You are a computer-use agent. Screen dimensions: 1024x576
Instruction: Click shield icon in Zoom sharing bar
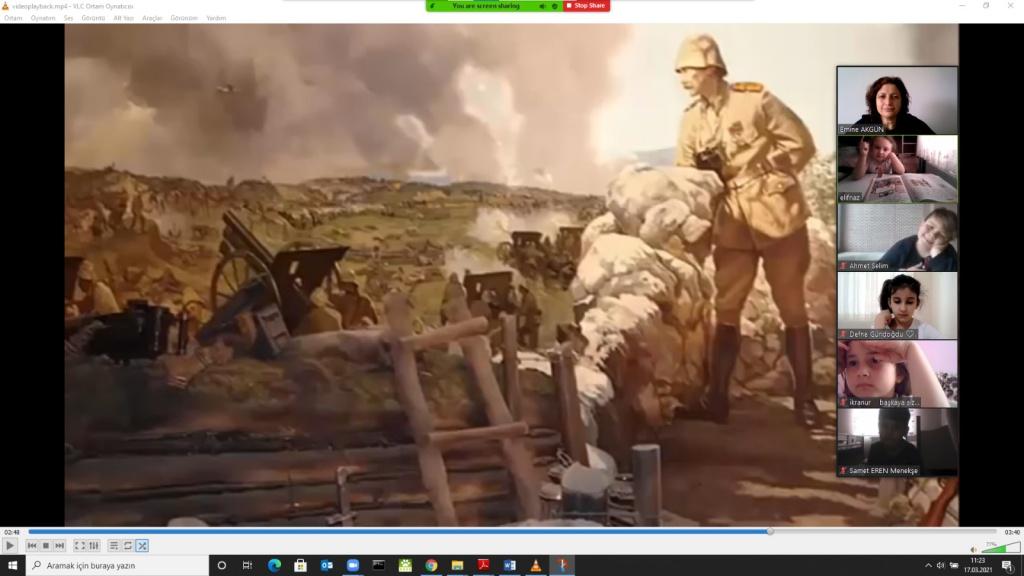point(554,6)
